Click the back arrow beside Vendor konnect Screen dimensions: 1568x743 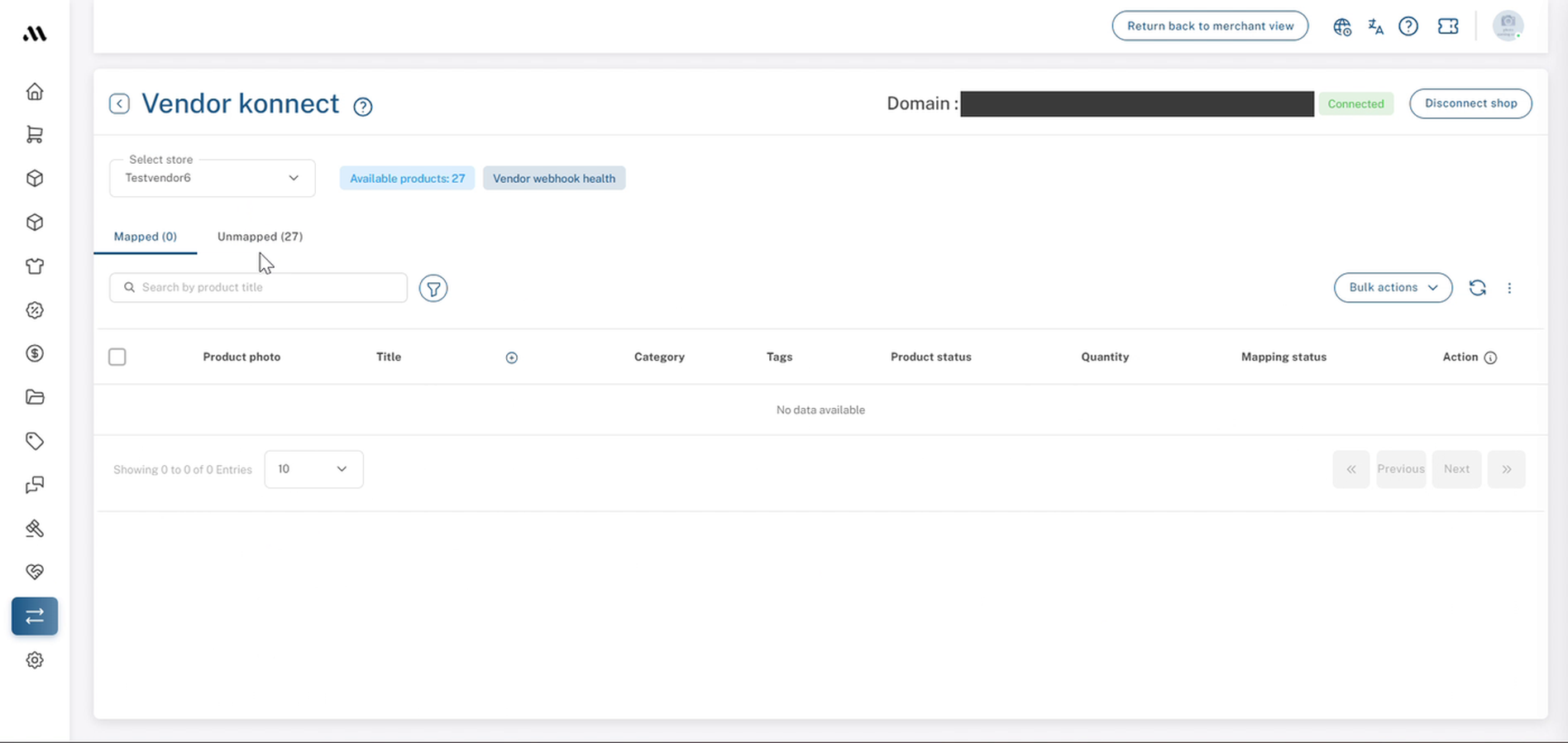[119, 103]
